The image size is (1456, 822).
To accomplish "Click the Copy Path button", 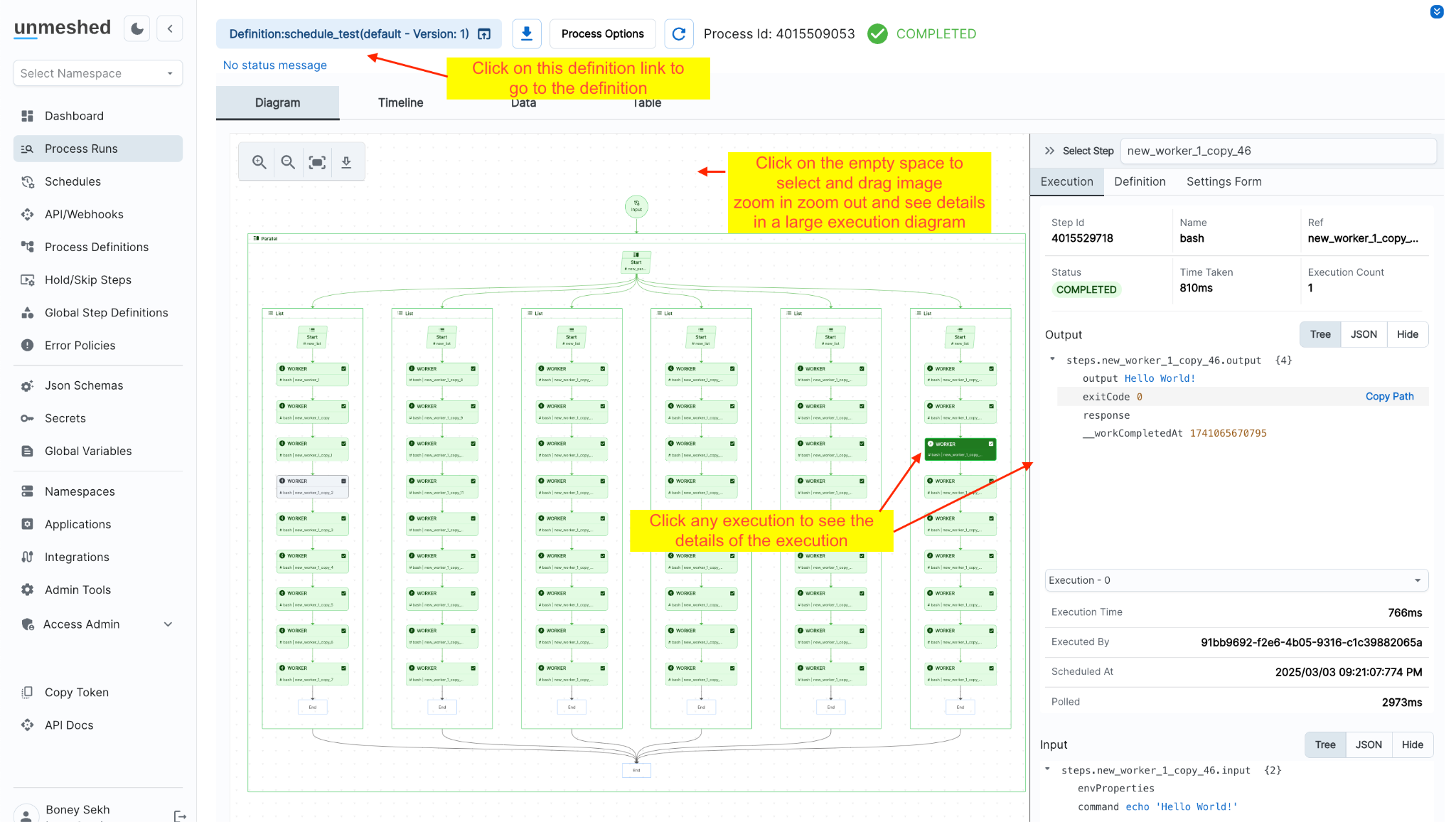I will click(x=1390, y=397).
